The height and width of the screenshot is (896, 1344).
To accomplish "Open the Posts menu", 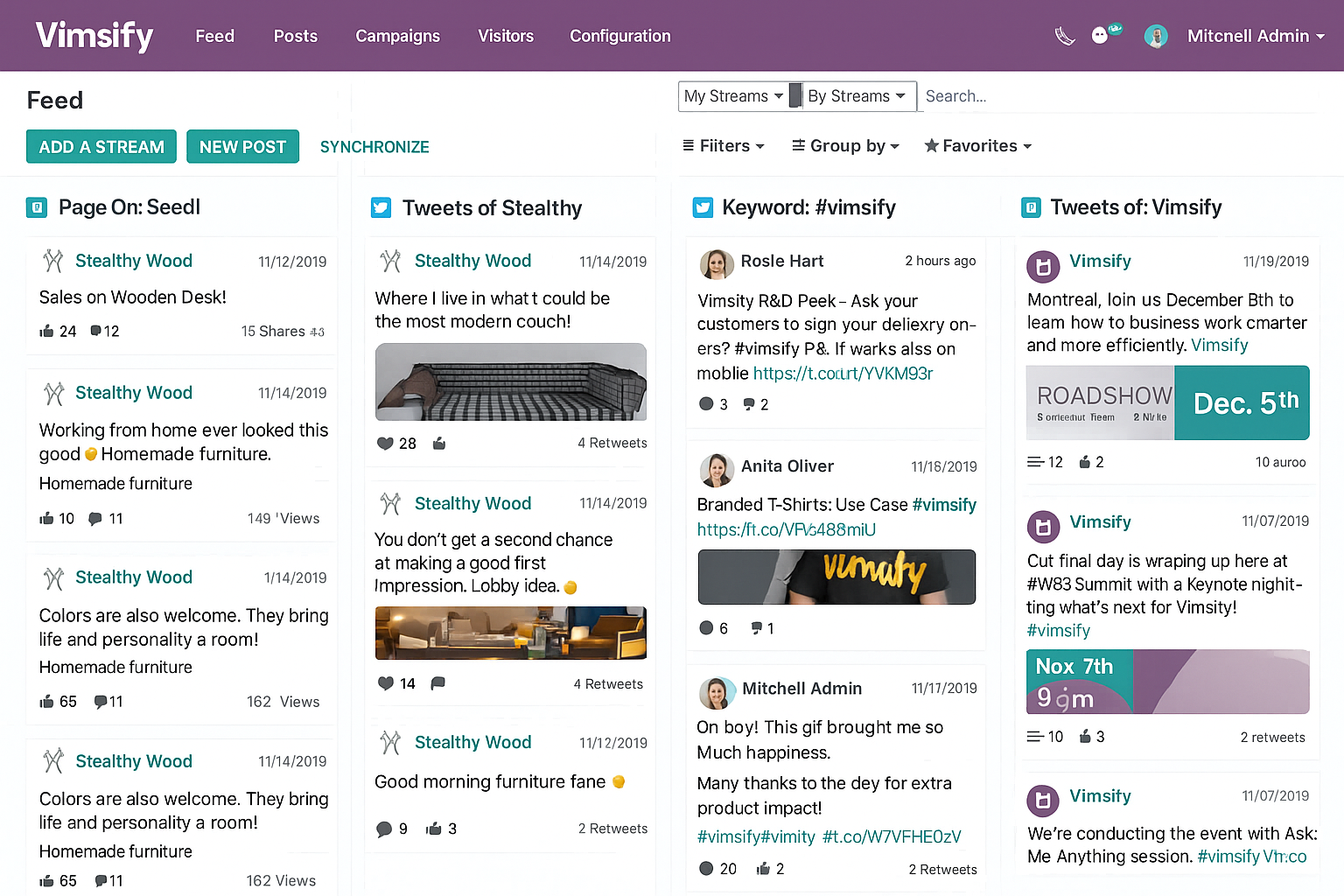I will [x=296, y=36].
